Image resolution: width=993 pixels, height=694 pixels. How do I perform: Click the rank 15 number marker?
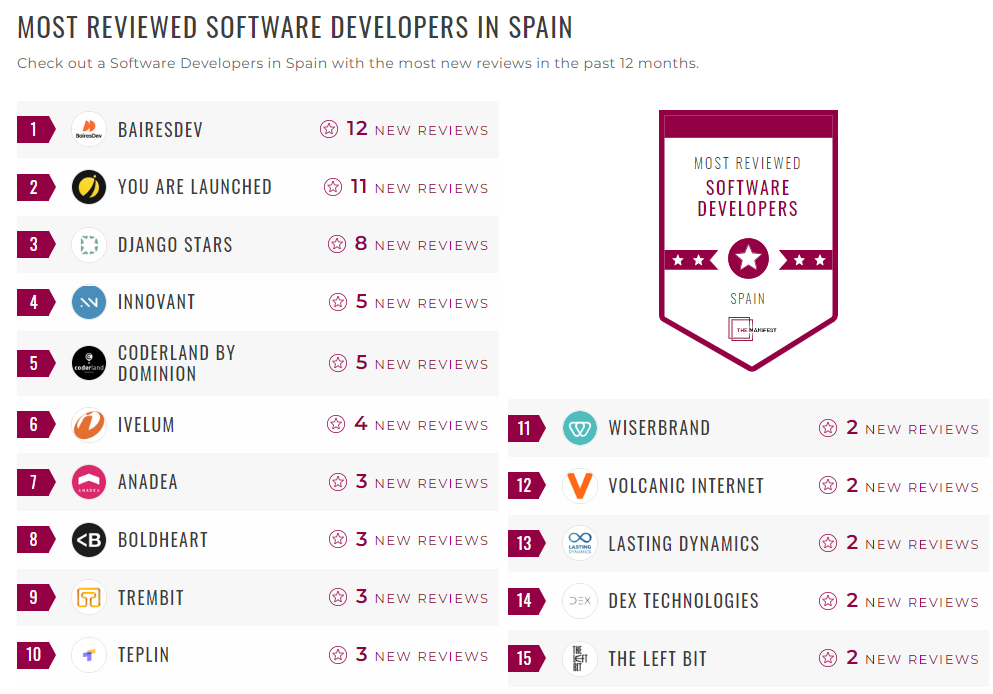[x=526, y=659]
